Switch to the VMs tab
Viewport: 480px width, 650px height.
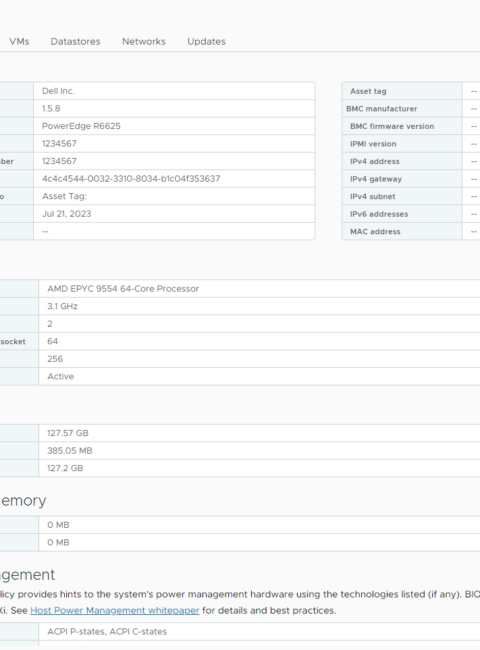19,41
